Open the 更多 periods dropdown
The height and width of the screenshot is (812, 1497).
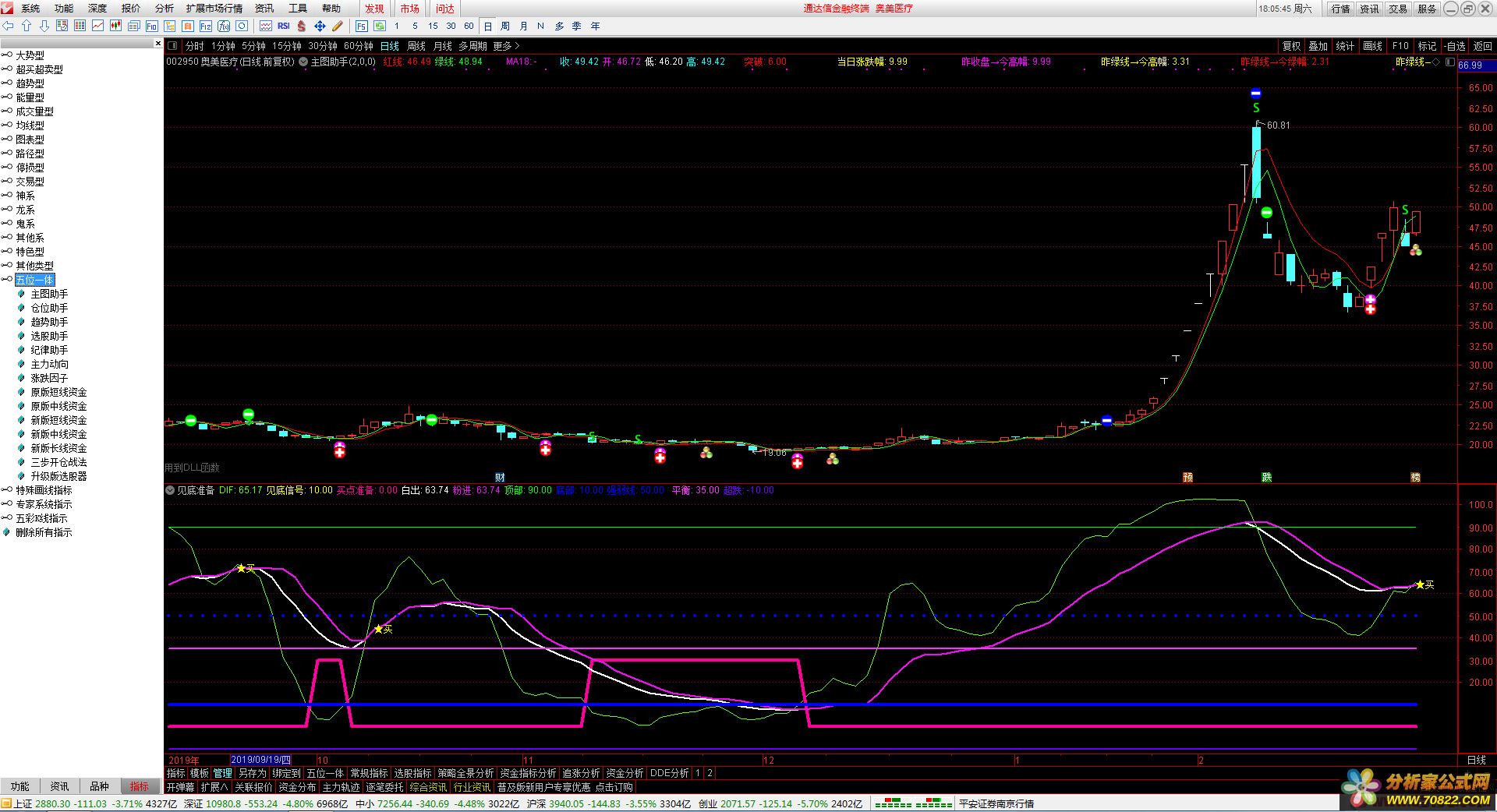click(506, 46)
